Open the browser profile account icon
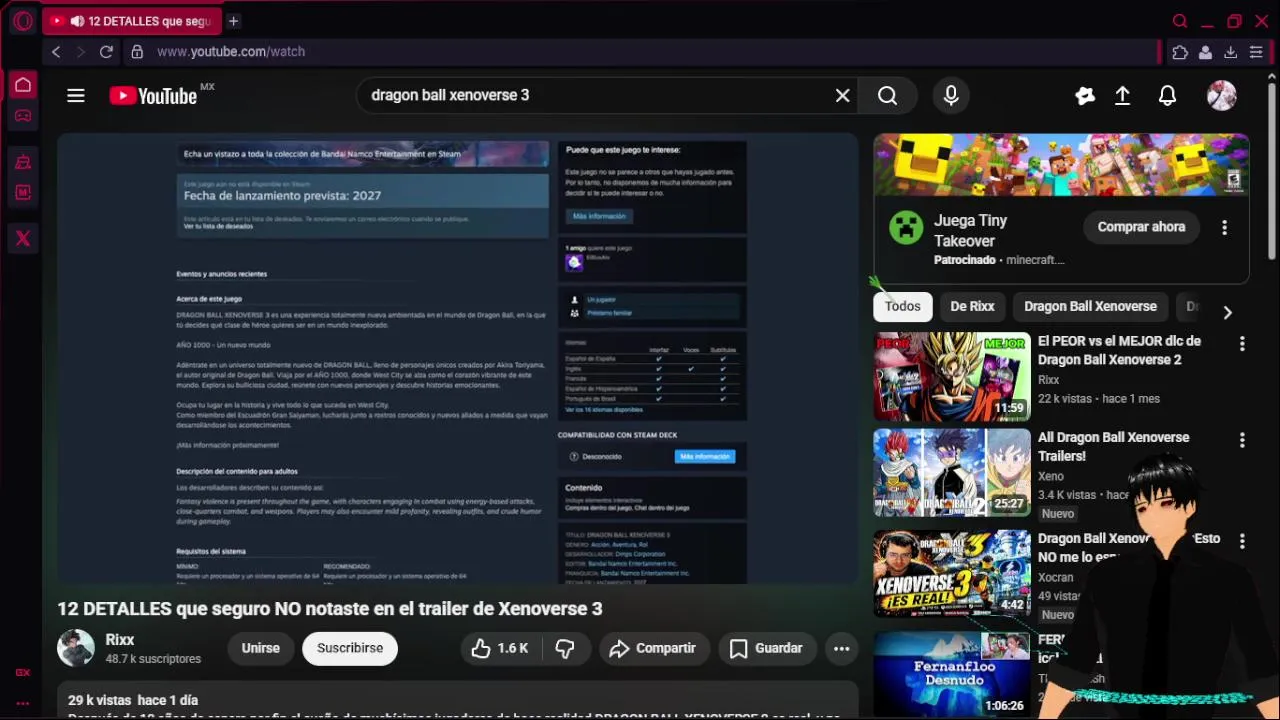This screenshot has width=1280, height=720. coord(1205,52)
